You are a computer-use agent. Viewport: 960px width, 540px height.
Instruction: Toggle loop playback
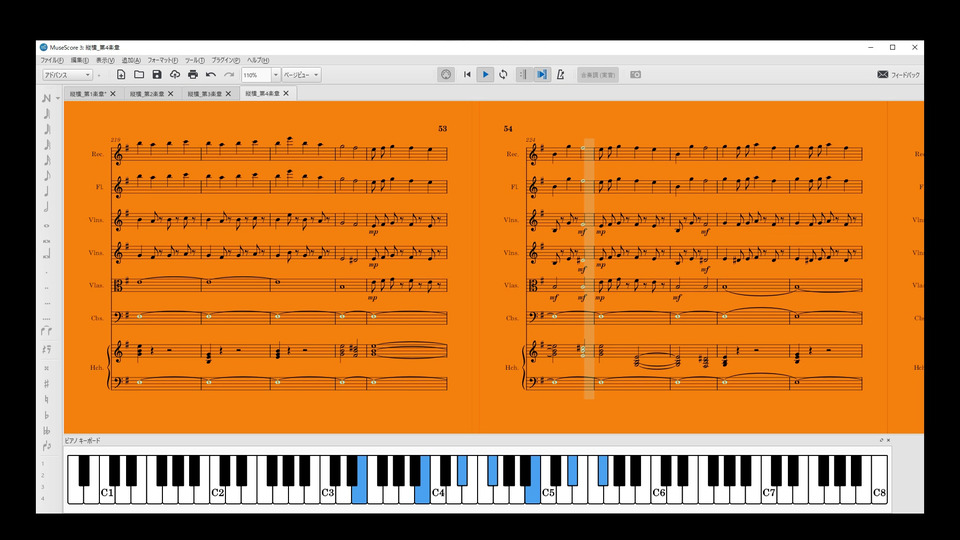(x=503, y=75)
